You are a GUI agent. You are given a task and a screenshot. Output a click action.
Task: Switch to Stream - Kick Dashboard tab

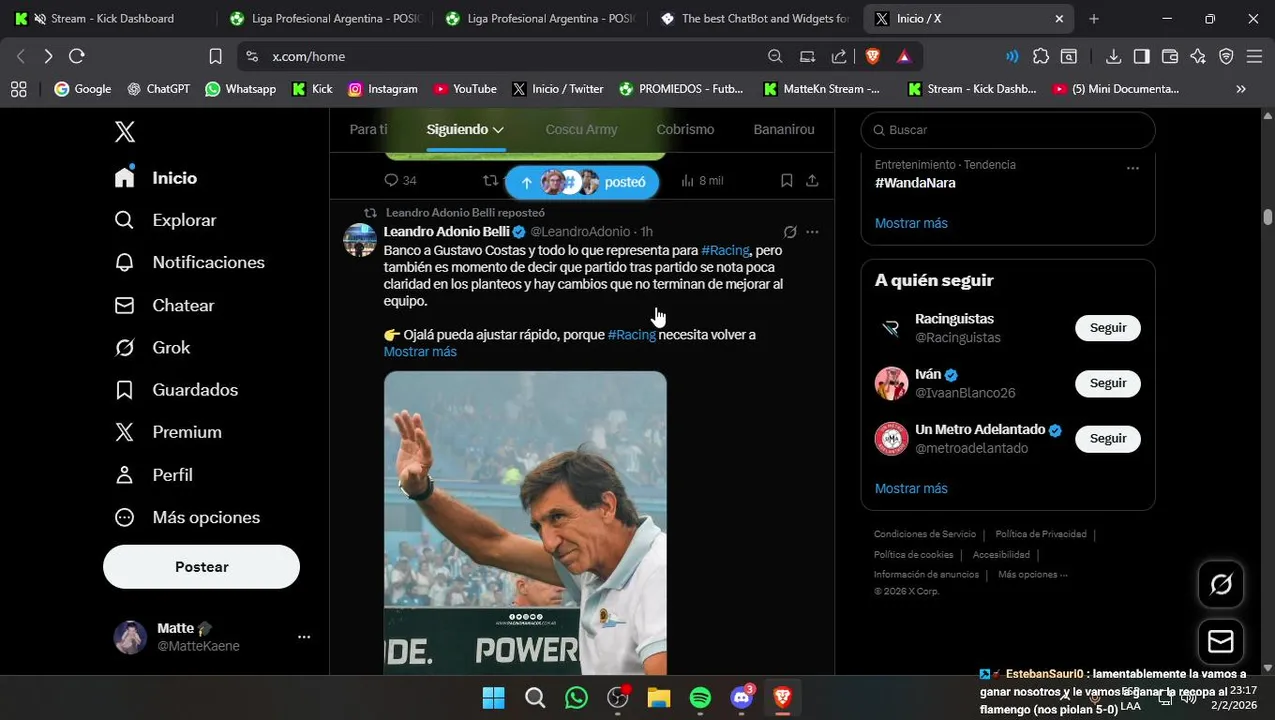tap(108, 18)
